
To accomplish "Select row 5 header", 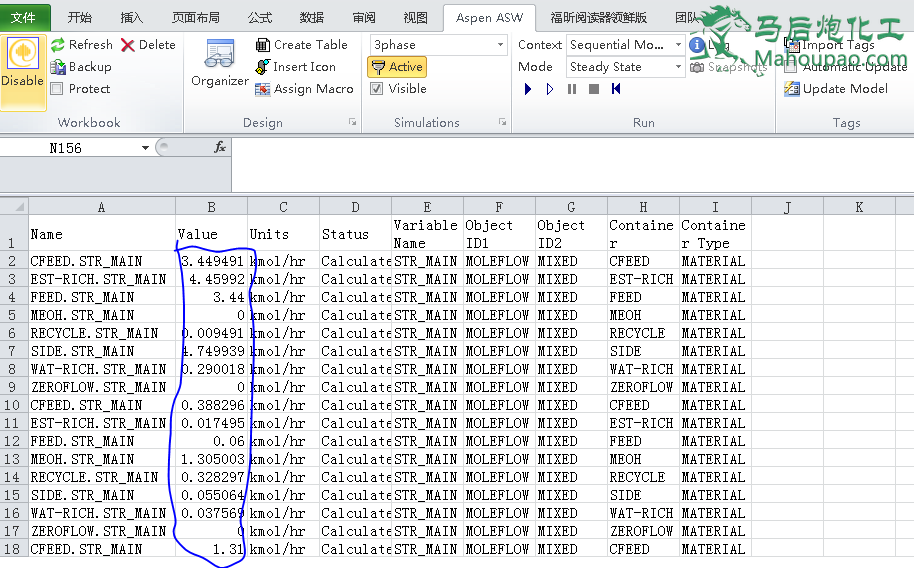I will [x=14, y=315].
